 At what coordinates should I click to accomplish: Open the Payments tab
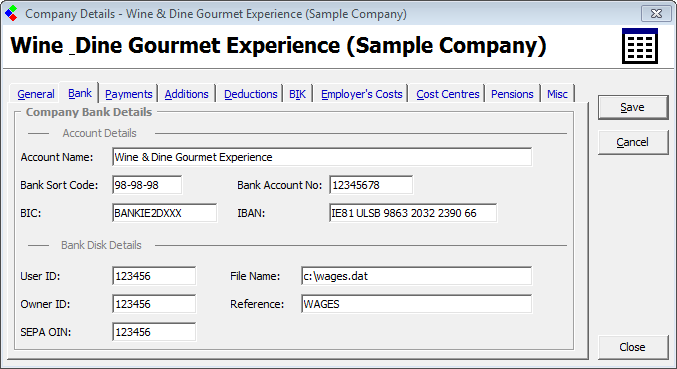point(129,94)
